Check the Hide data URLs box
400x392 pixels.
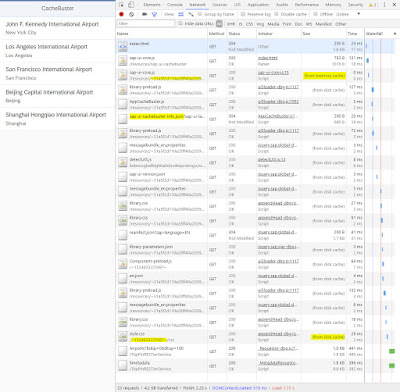click(x=180, y=24)
